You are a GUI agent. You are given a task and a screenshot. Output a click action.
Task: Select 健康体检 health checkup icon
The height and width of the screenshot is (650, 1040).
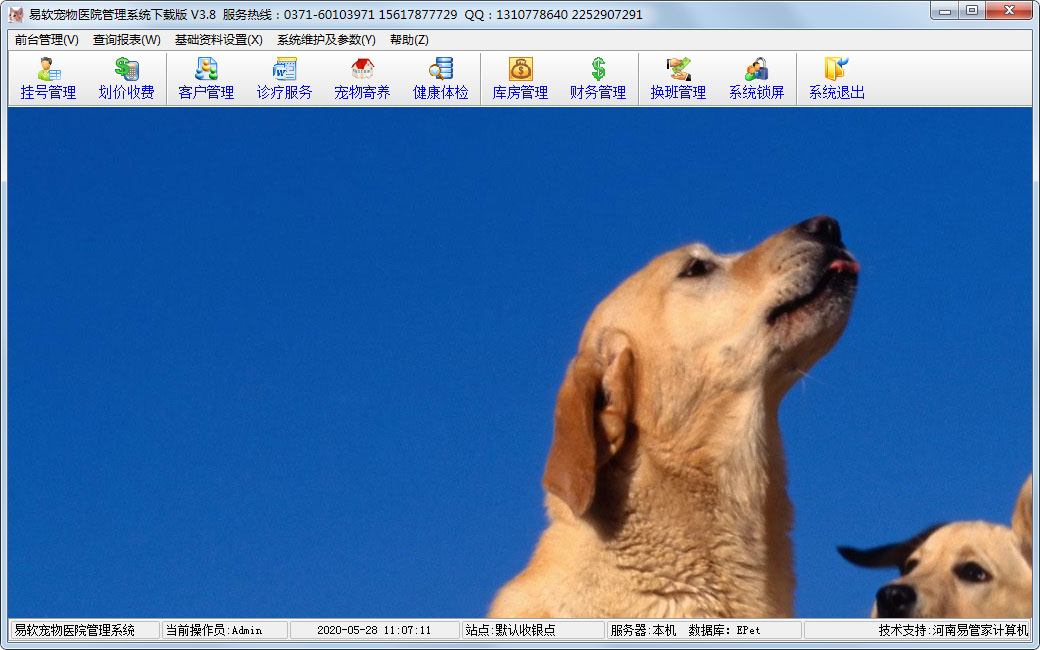[441, 79]
